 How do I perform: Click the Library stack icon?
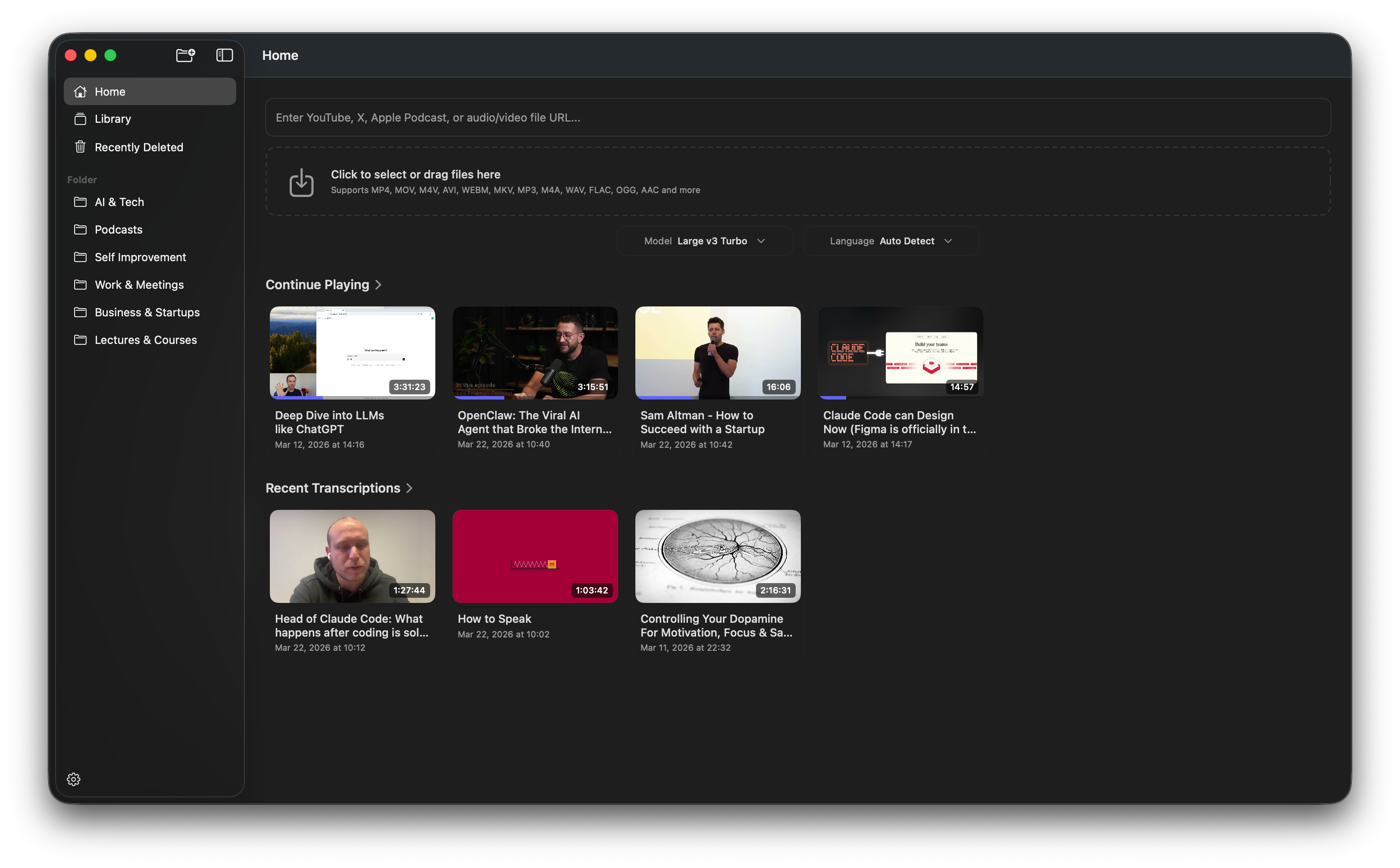(x=80, y=119)
